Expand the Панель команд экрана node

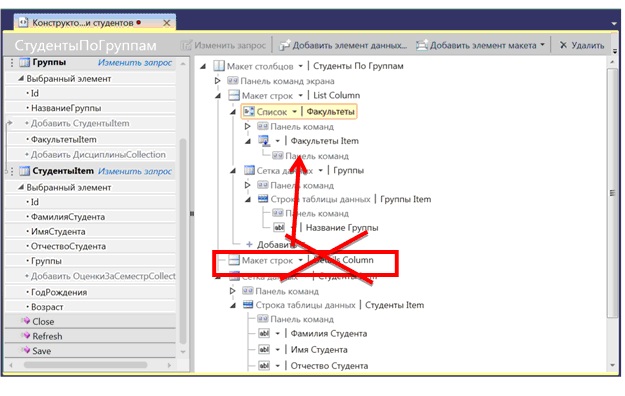coord(217,81)
